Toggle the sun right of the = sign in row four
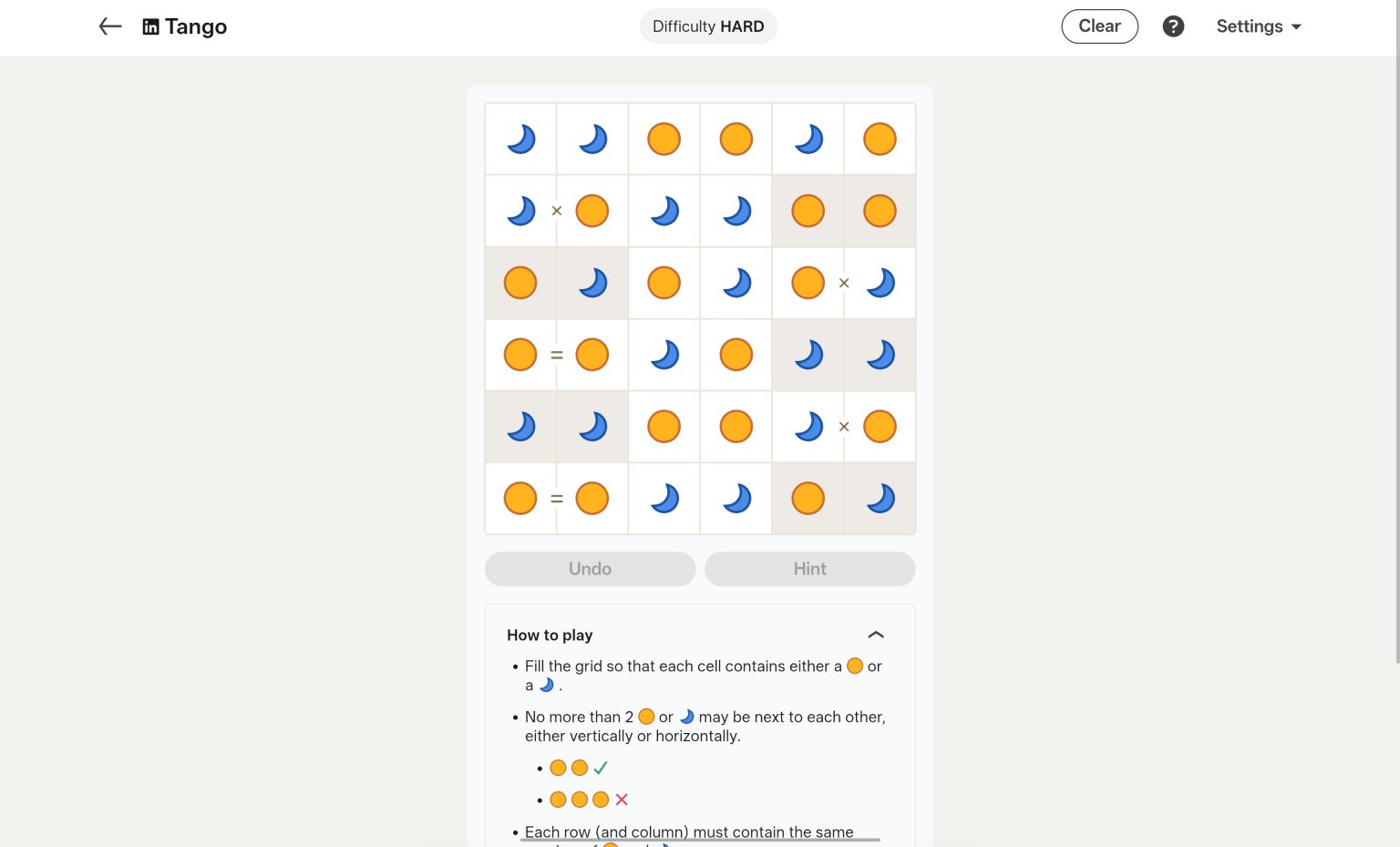The width and height of the screenshot is (1400, 847). click(592, 355)
